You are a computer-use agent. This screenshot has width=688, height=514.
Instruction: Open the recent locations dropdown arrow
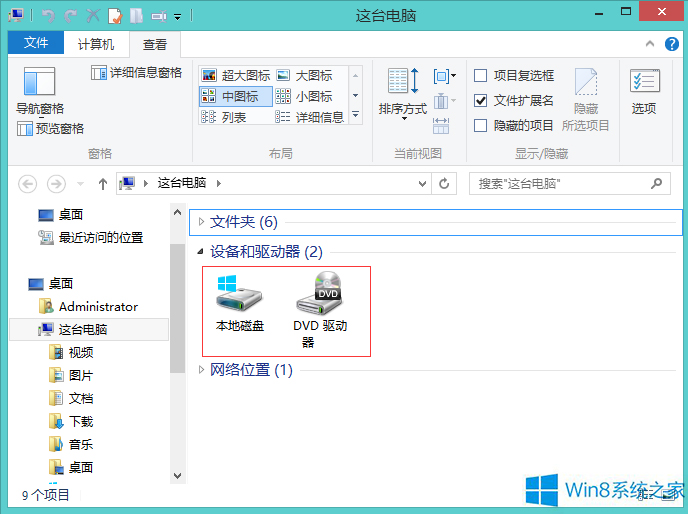[80, 183]
